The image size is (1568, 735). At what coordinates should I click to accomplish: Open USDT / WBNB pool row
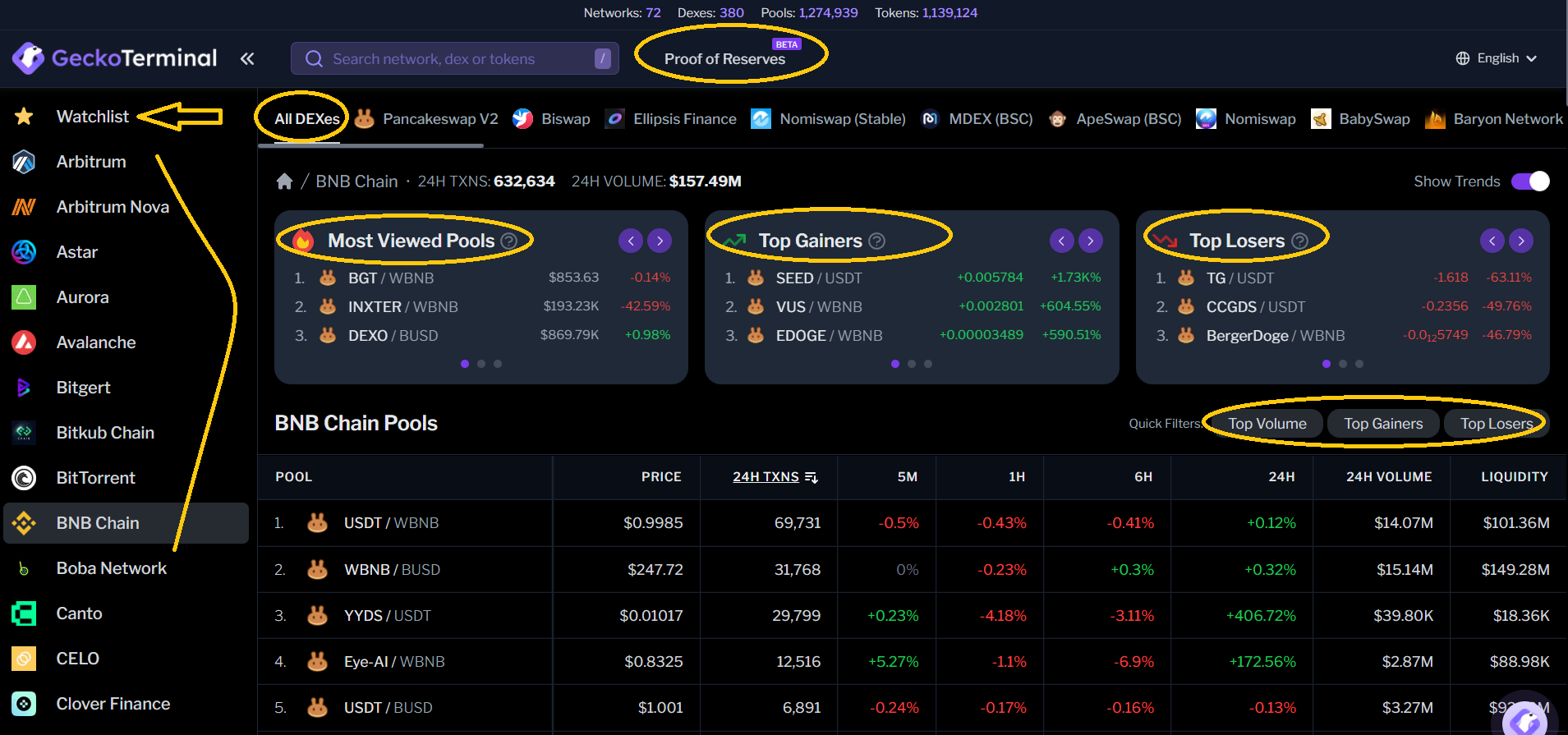[x=912, y=523]
